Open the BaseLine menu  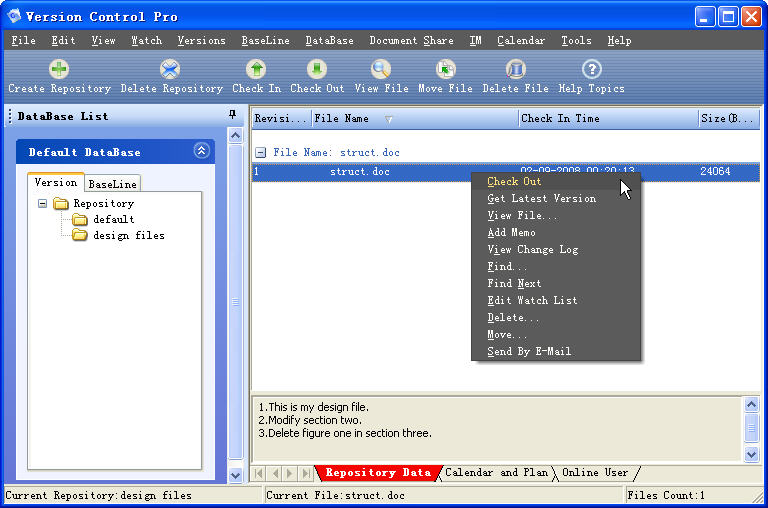pos(265,40)
